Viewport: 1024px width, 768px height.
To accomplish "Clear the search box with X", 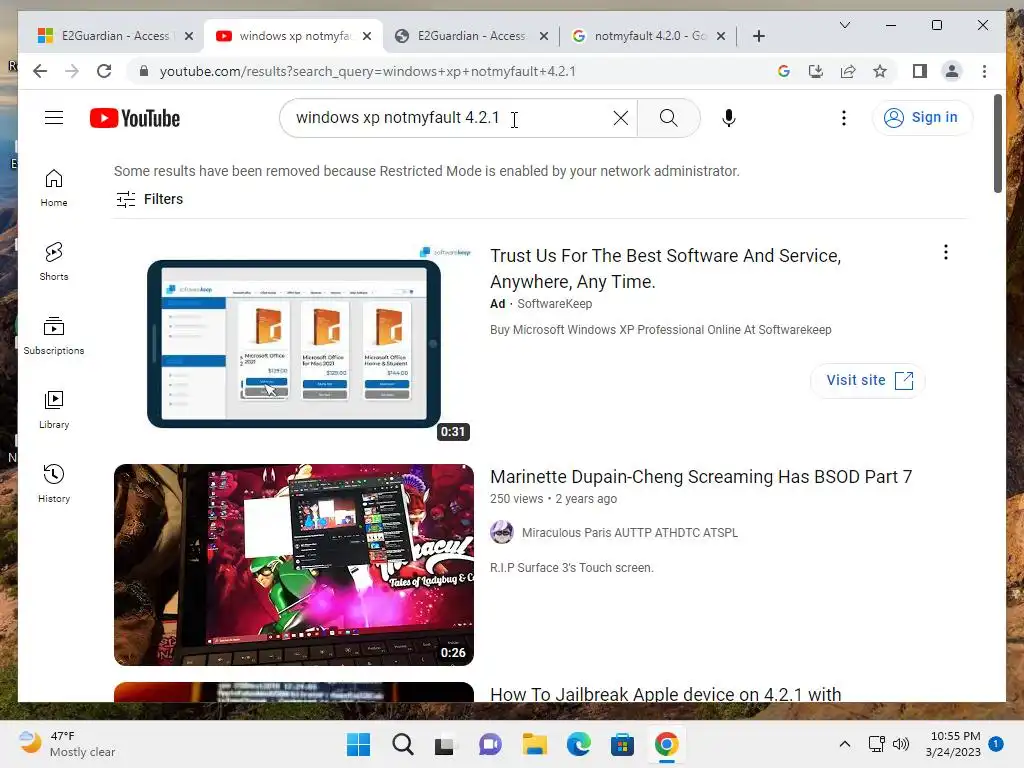I will [x=620, y=118].
